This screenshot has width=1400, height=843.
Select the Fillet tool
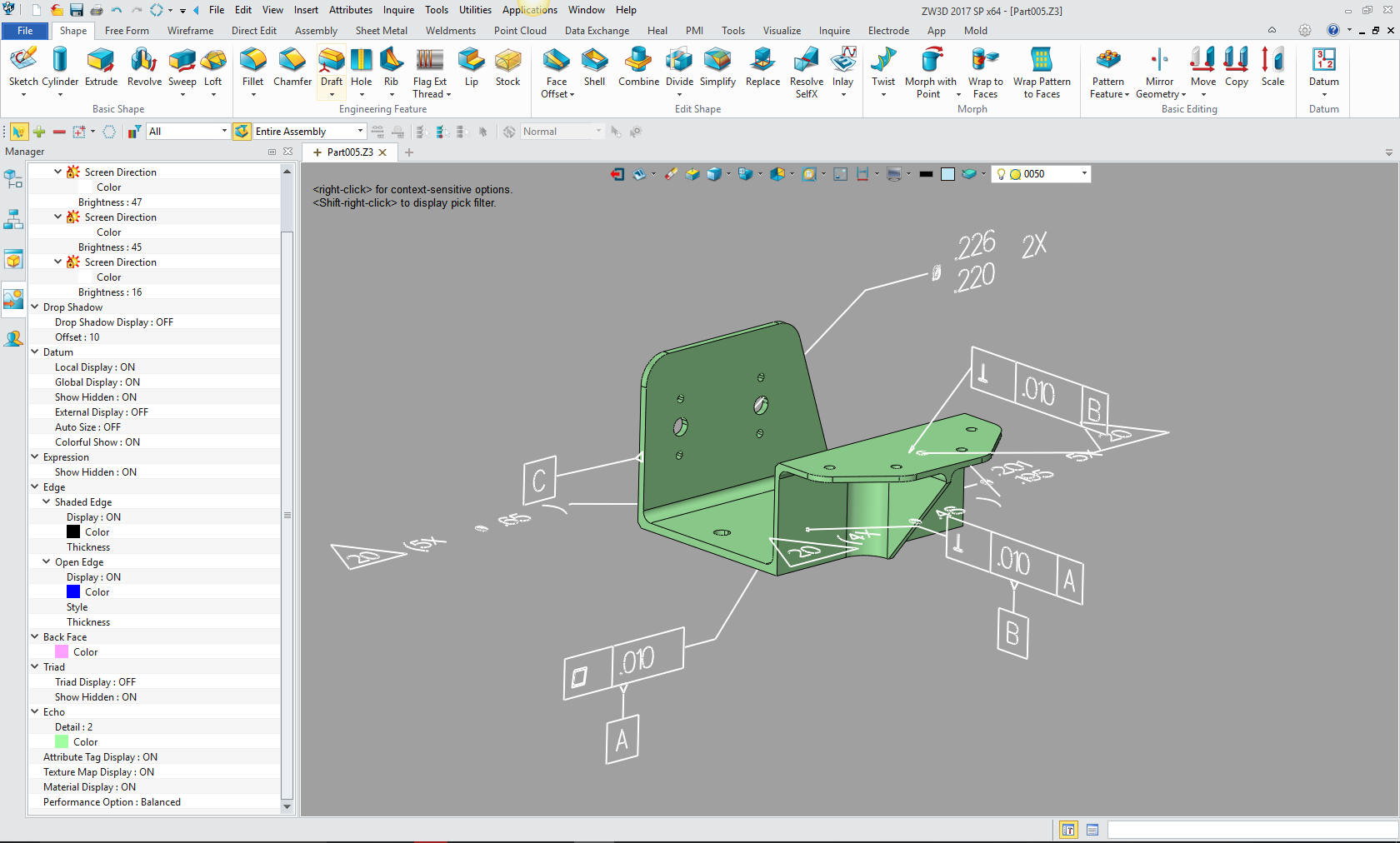click(252, 67)
